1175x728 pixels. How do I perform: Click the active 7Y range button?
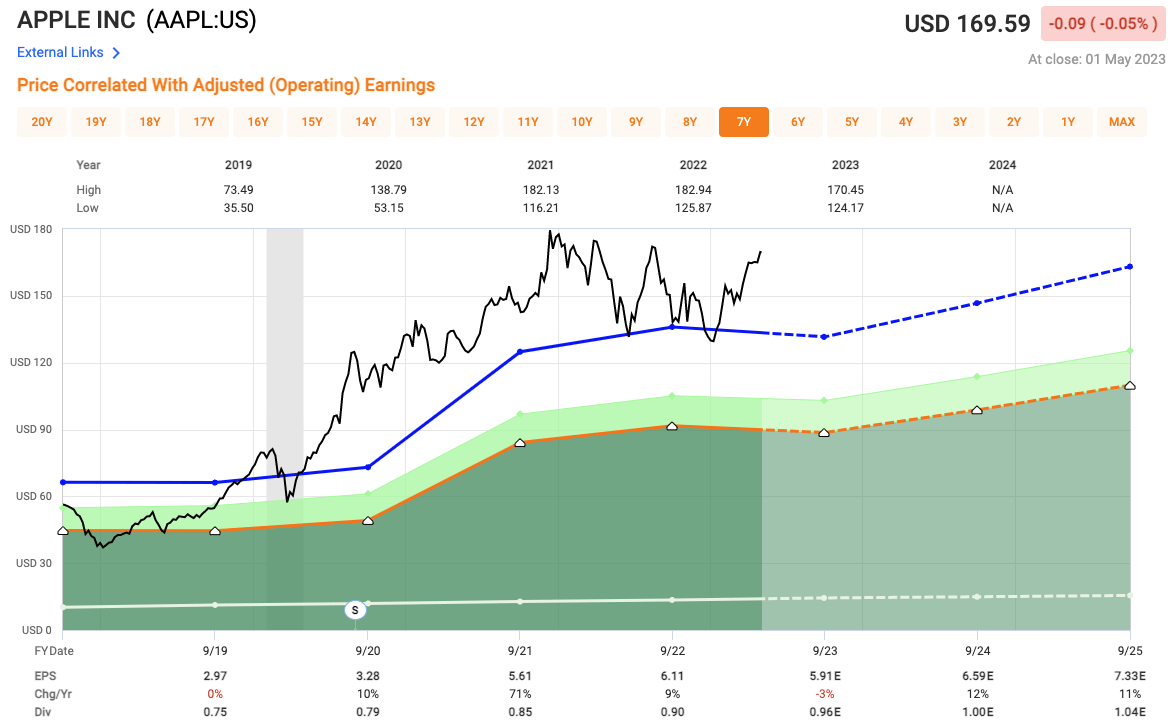tap(743, 121)
